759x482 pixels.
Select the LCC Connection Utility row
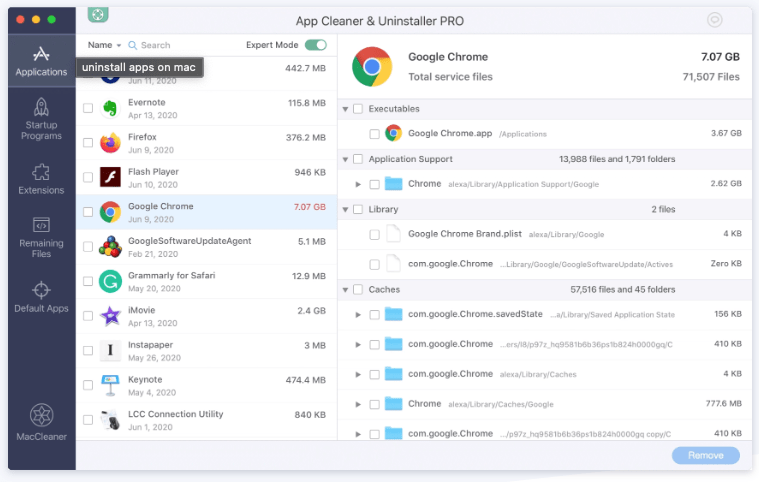pos(207,420)
